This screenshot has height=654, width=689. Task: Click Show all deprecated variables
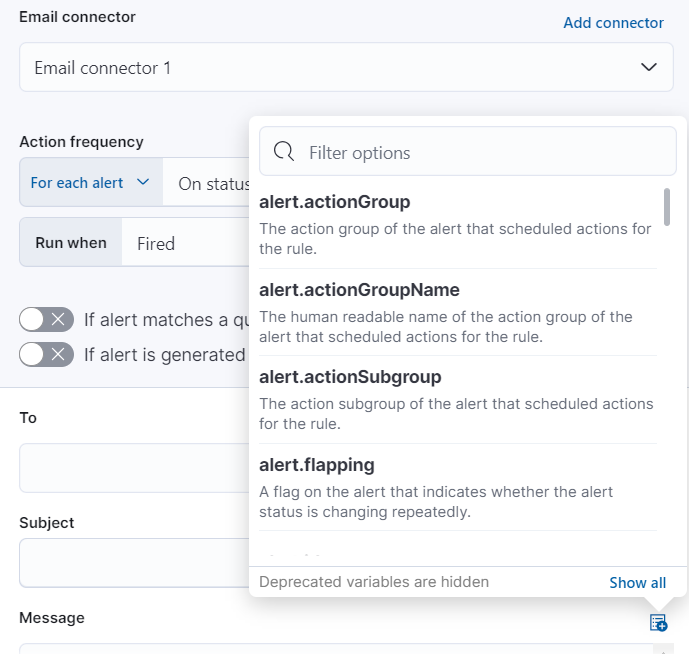coord(637,582)
